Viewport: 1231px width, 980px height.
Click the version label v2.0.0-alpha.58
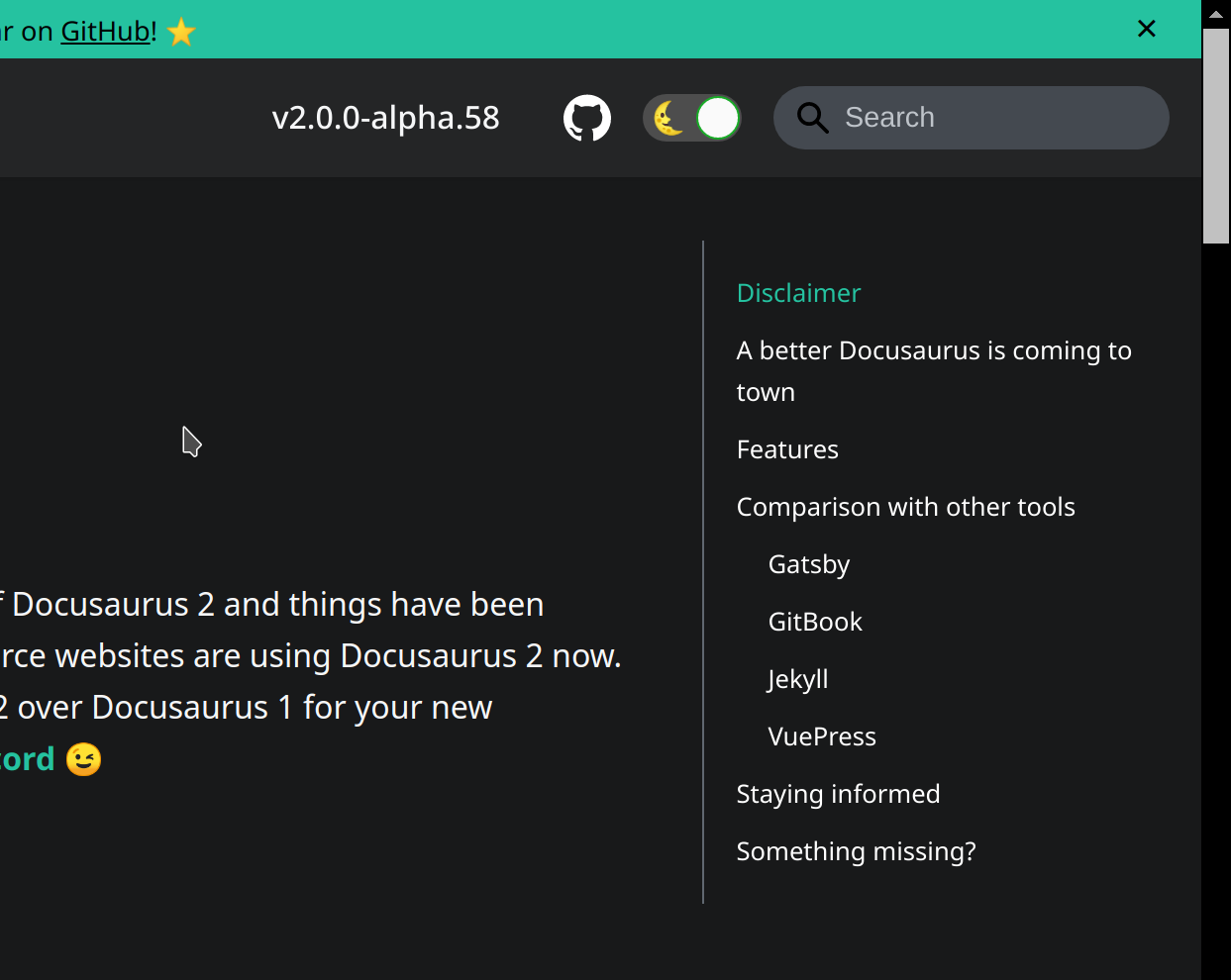386,117
